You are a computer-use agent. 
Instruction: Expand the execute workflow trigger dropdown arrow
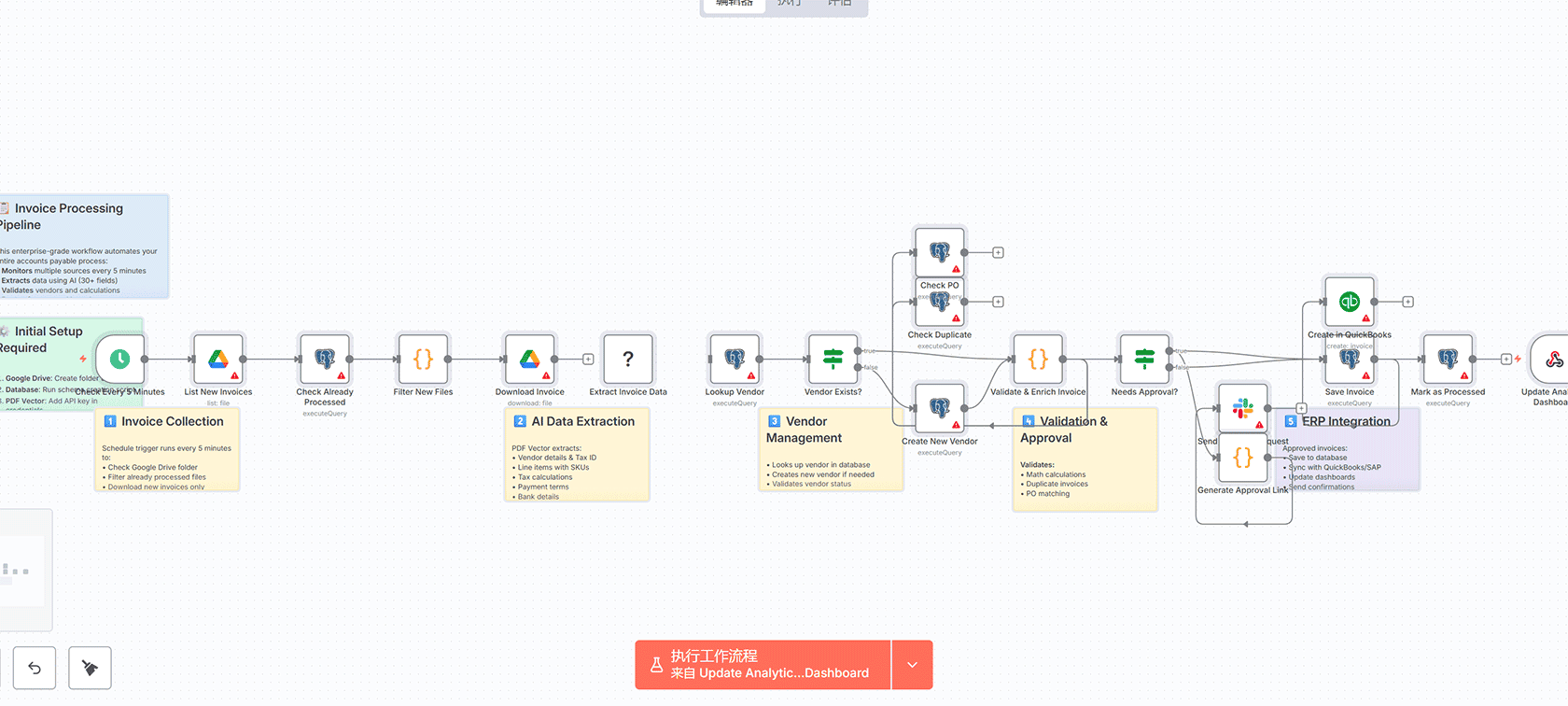[x=912, y=665]
